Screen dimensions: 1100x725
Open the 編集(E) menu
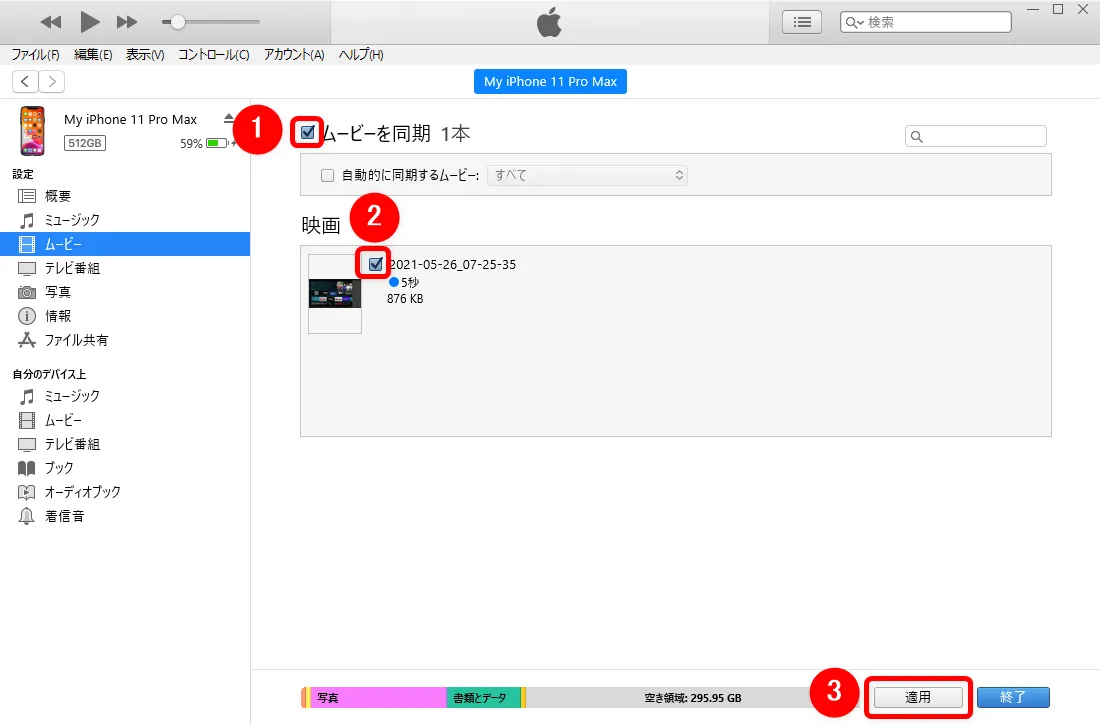[x=93, y=54]
